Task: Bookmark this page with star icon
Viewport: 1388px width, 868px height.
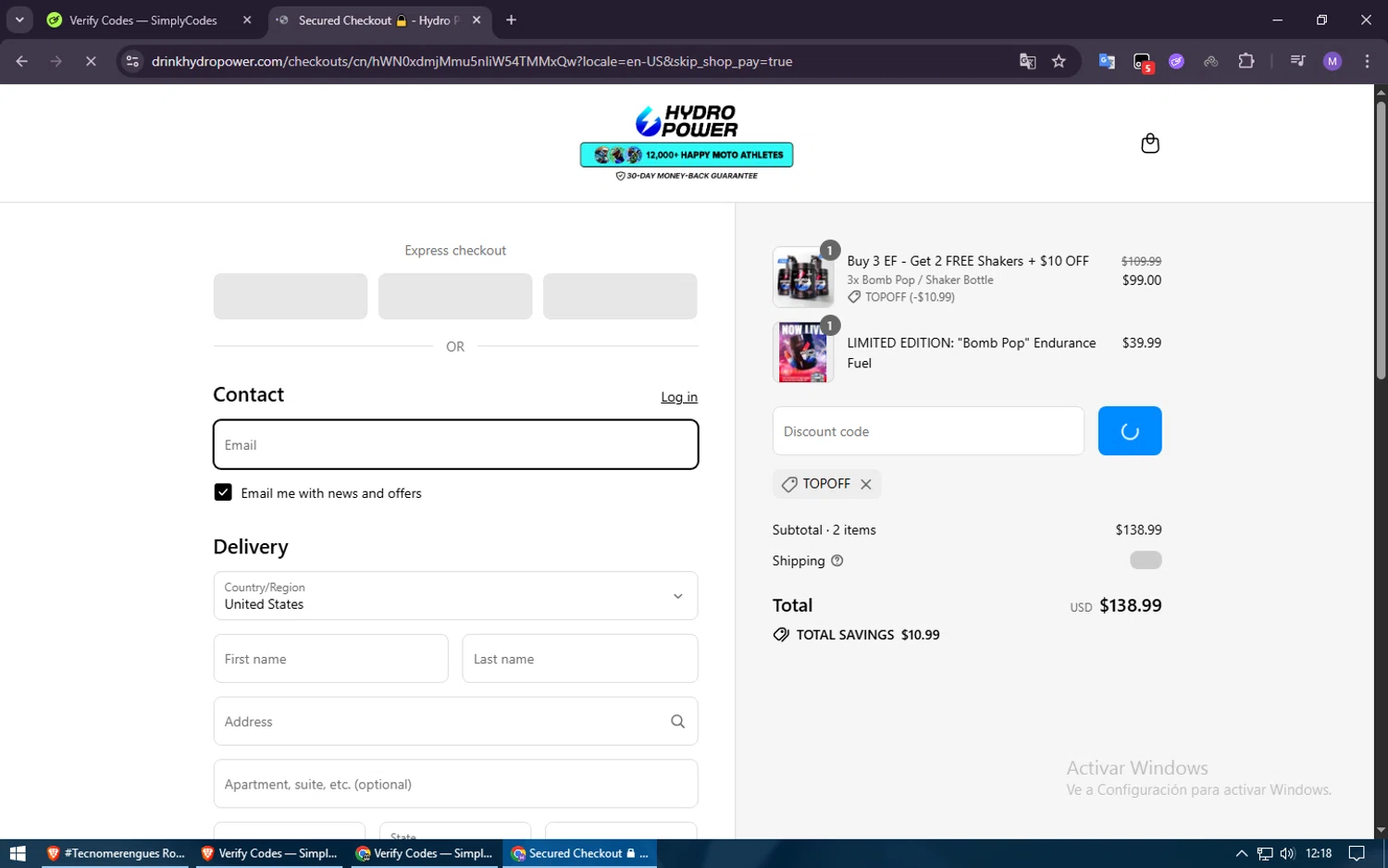Action: 1059,61
